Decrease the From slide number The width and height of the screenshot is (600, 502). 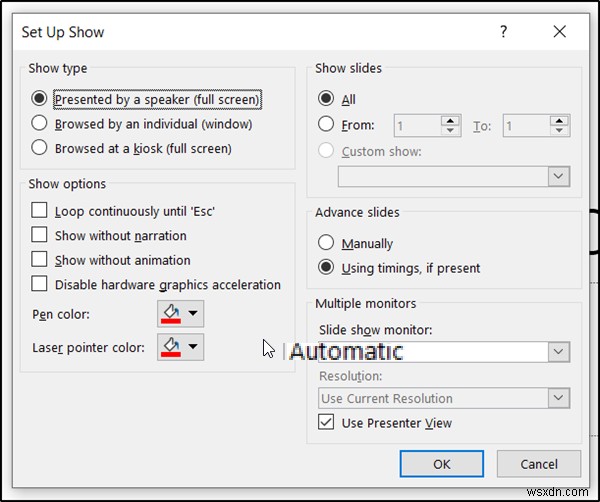tap(450, 130)
